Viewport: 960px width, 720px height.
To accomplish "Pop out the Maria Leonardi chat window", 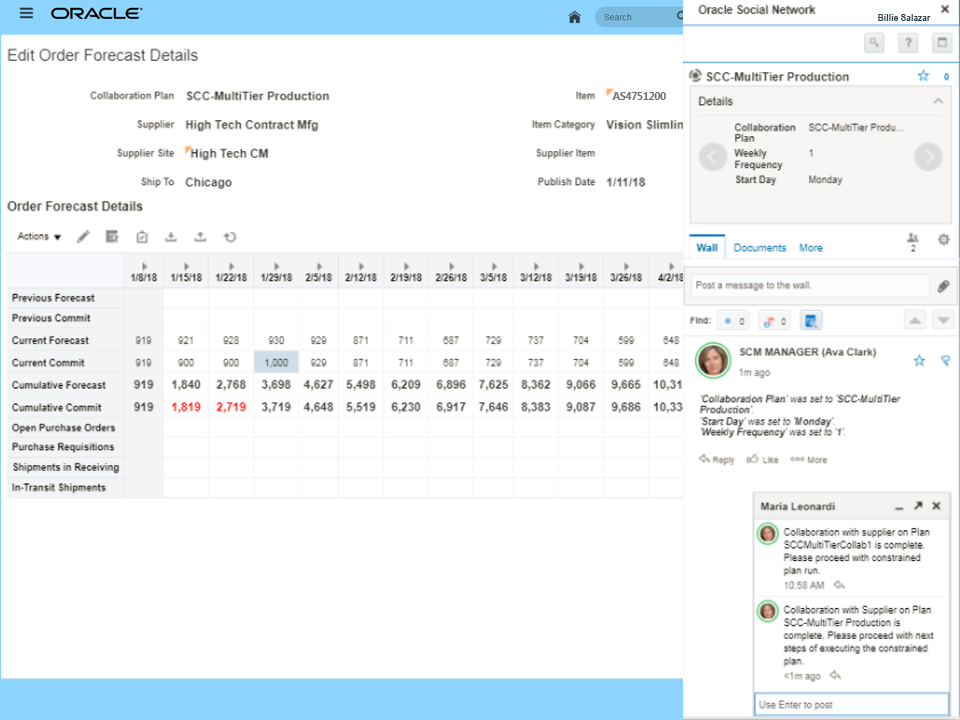I will pyautogui.click(x=918, y=506).
